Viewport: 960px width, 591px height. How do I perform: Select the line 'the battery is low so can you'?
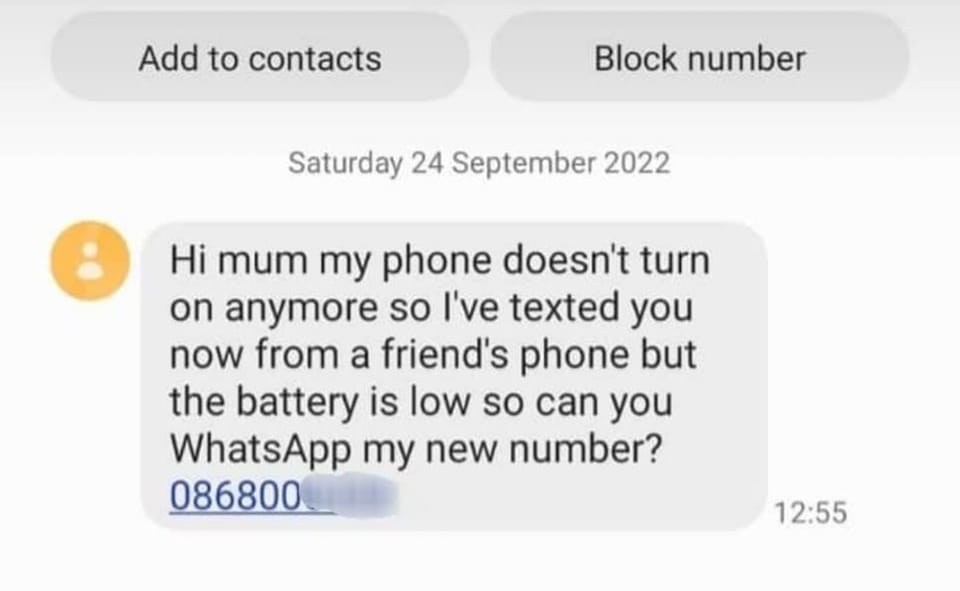coord(421,402)
